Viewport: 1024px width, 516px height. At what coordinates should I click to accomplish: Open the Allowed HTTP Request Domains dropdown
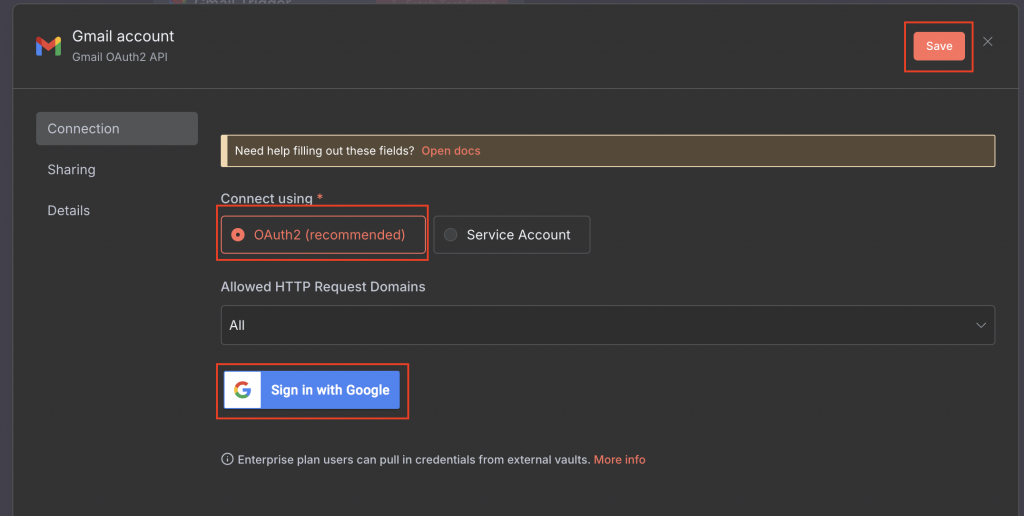pyautogui.click(x=607, y=325)
